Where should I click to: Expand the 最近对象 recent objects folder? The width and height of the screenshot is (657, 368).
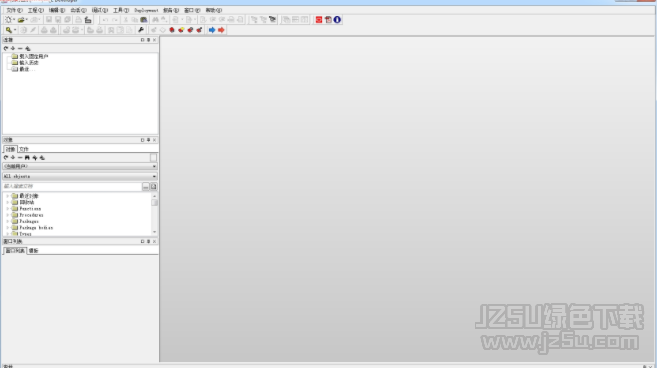coord(8,196)
